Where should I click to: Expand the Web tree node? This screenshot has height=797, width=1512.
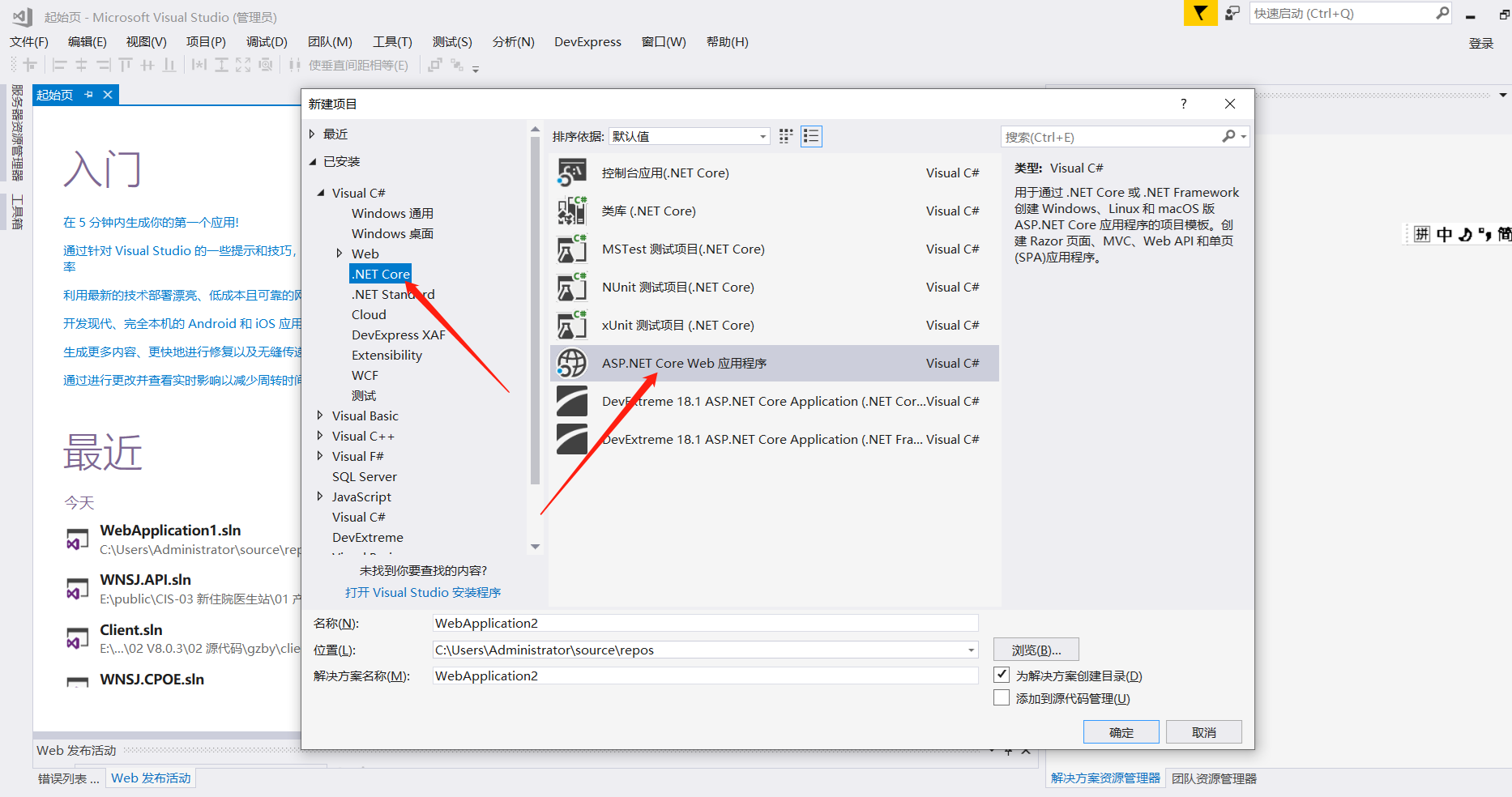[x=340, y=254]
